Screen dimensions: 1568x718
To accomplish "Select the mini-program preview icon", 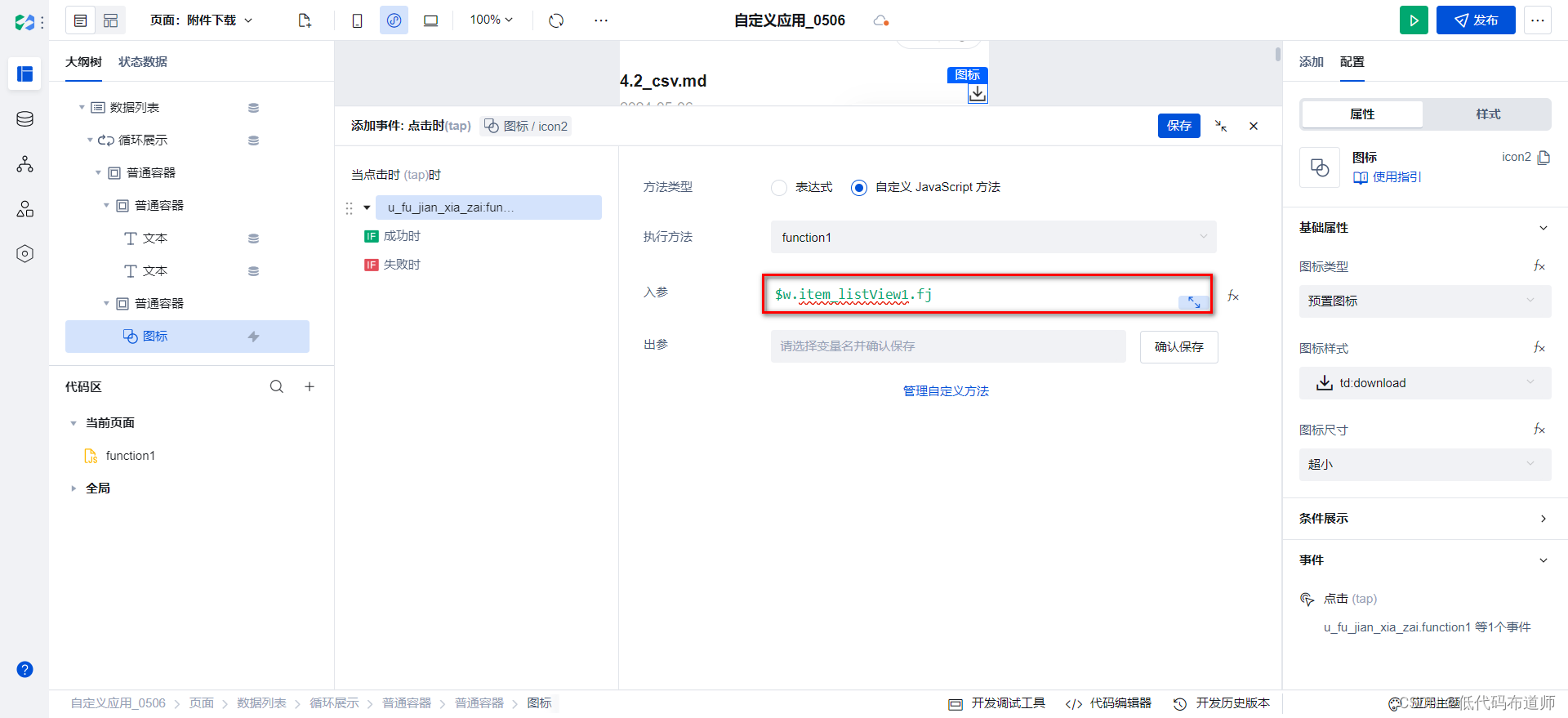I will tap(394, 20).
